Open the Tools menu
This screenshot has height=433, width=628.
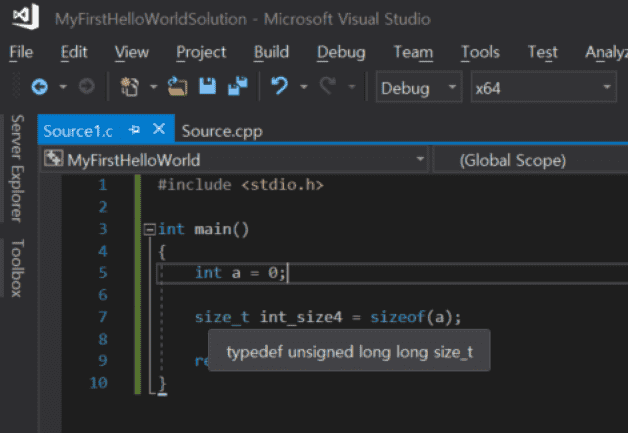point(480,52)
